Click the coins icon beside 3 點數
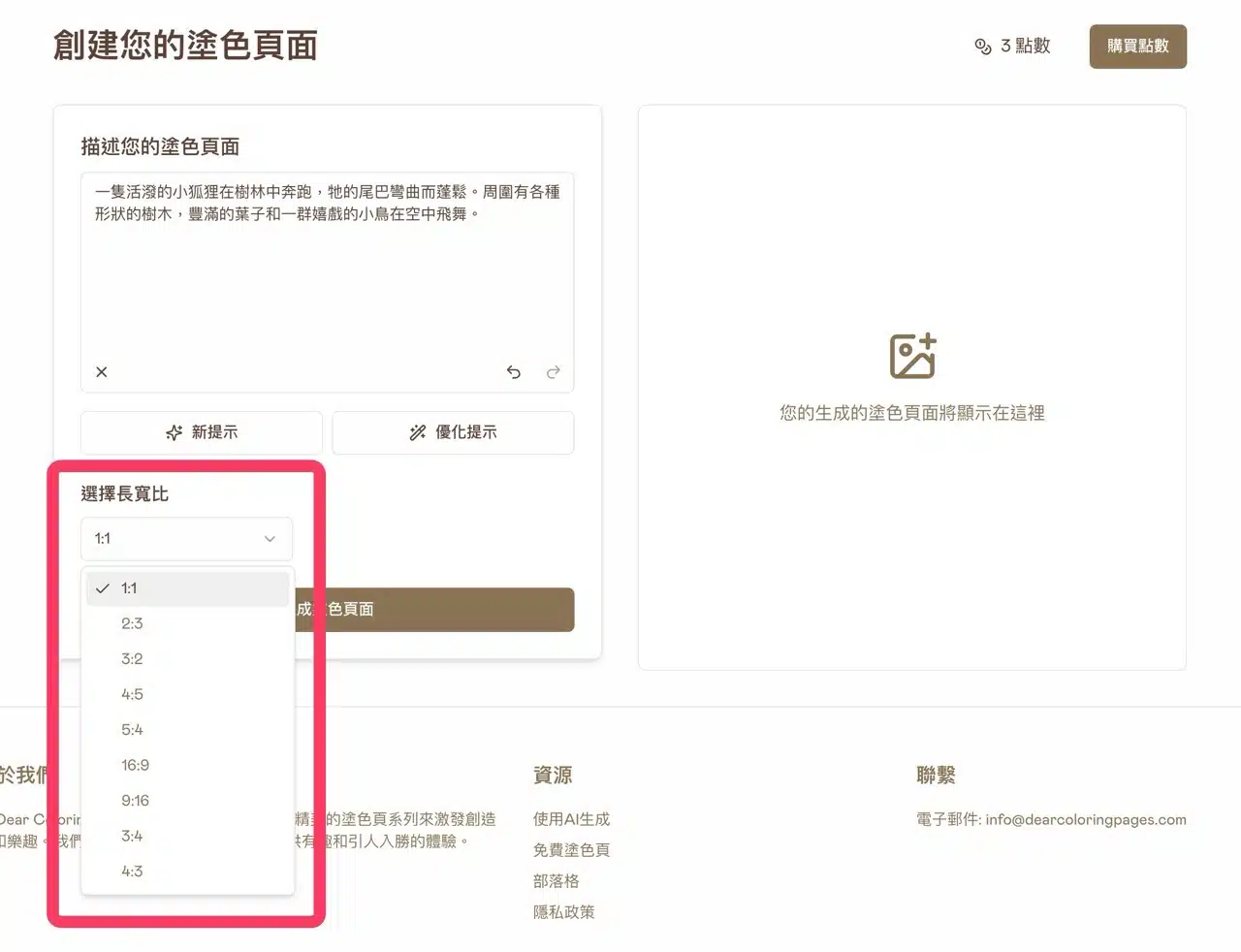The width and height of the screenshot is (1241, 952). (982, 47)
